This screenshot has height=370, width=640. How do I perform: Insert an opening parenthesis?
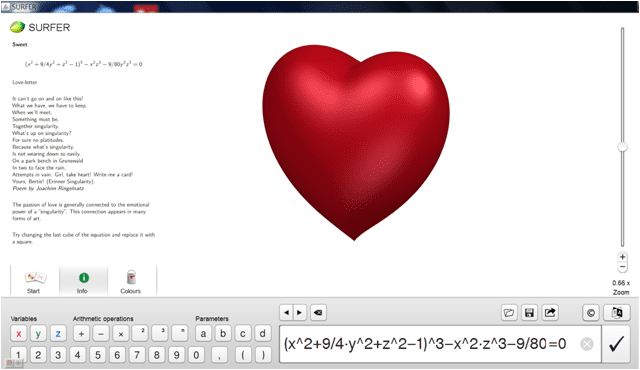click(x=243, y=354)
